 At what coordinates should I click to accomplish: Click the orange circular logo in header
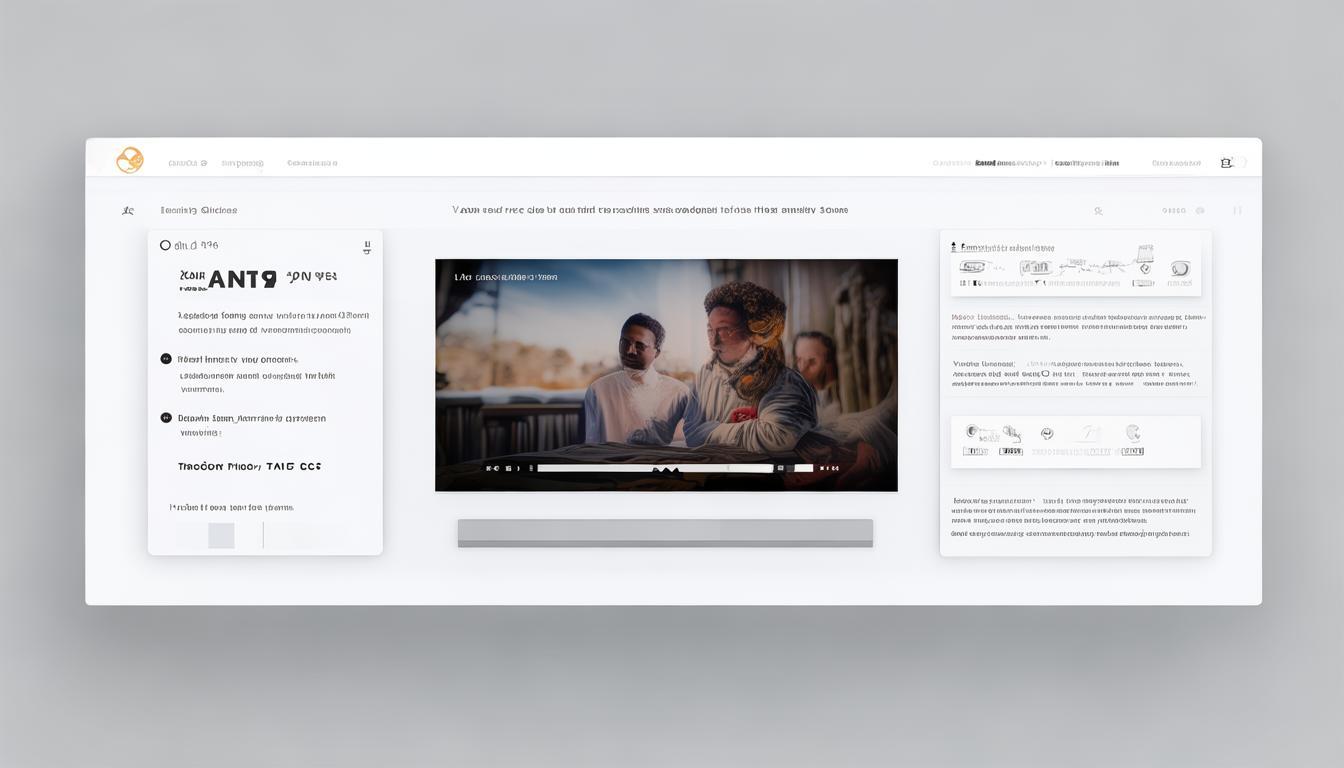[x=130, y=160]
